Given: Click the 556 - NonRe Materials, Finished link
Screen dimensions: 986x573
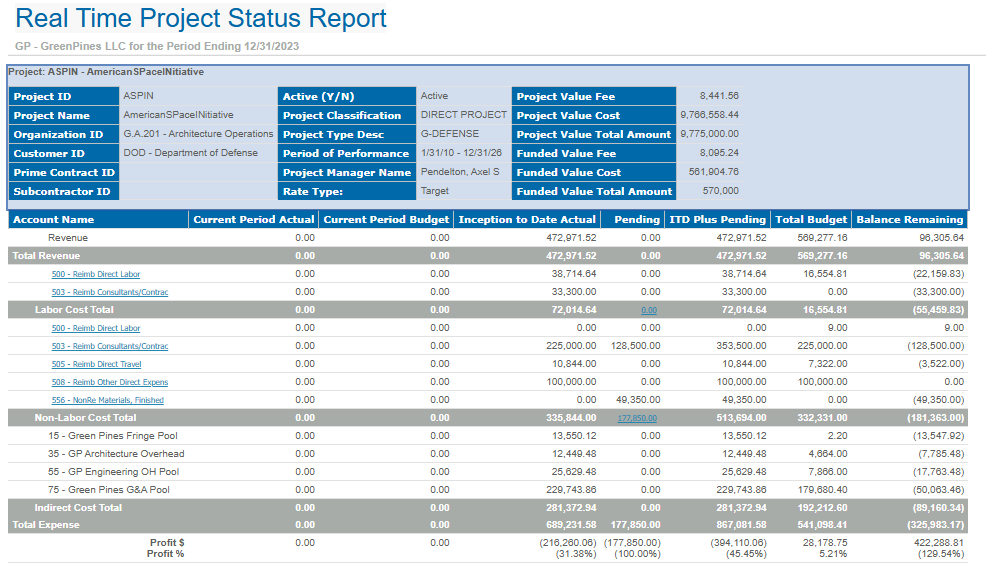Looking at the screenshot, I should (x=107, y=400).
